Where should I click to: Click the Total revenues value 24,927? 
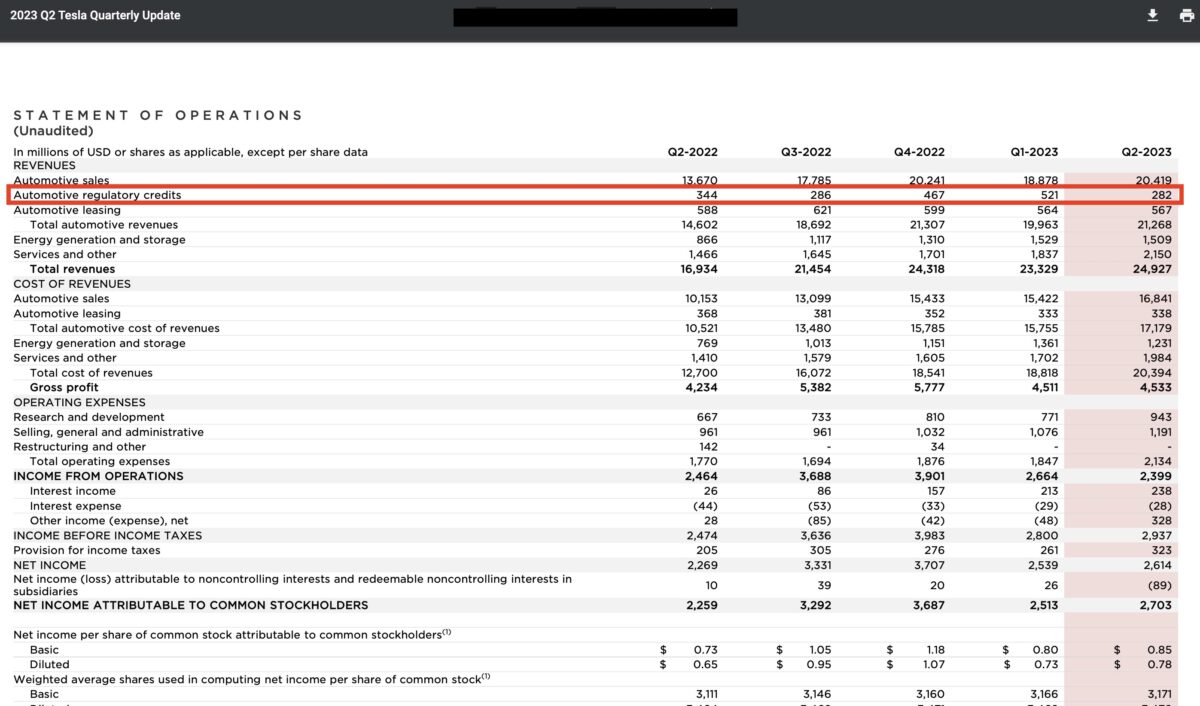[1153, 269]
